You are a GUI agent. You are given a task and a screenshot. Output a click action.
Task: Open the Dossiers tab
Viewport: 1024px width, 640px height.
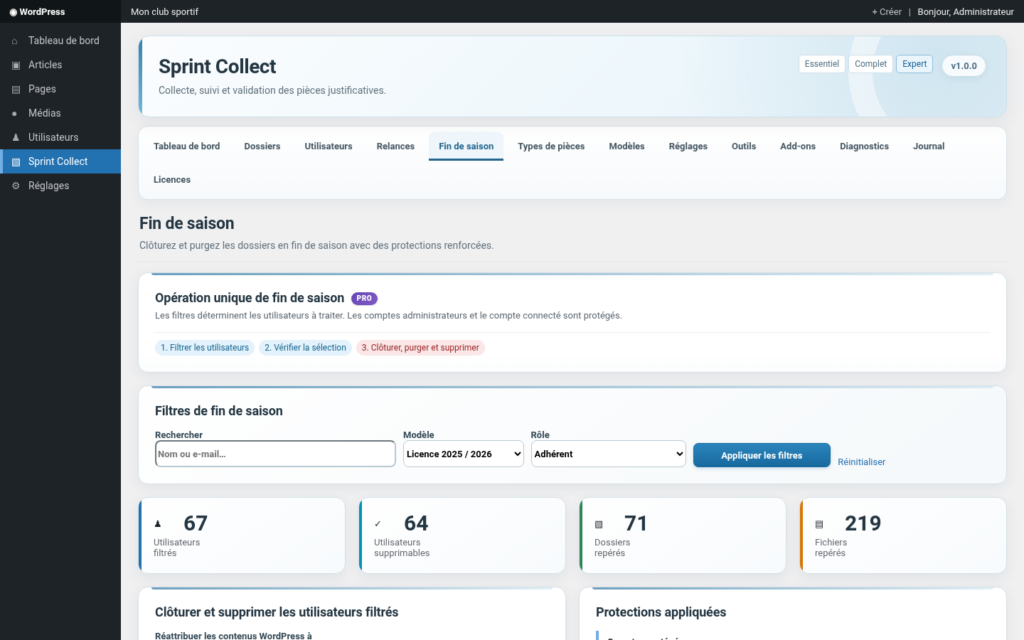(262, 146)
